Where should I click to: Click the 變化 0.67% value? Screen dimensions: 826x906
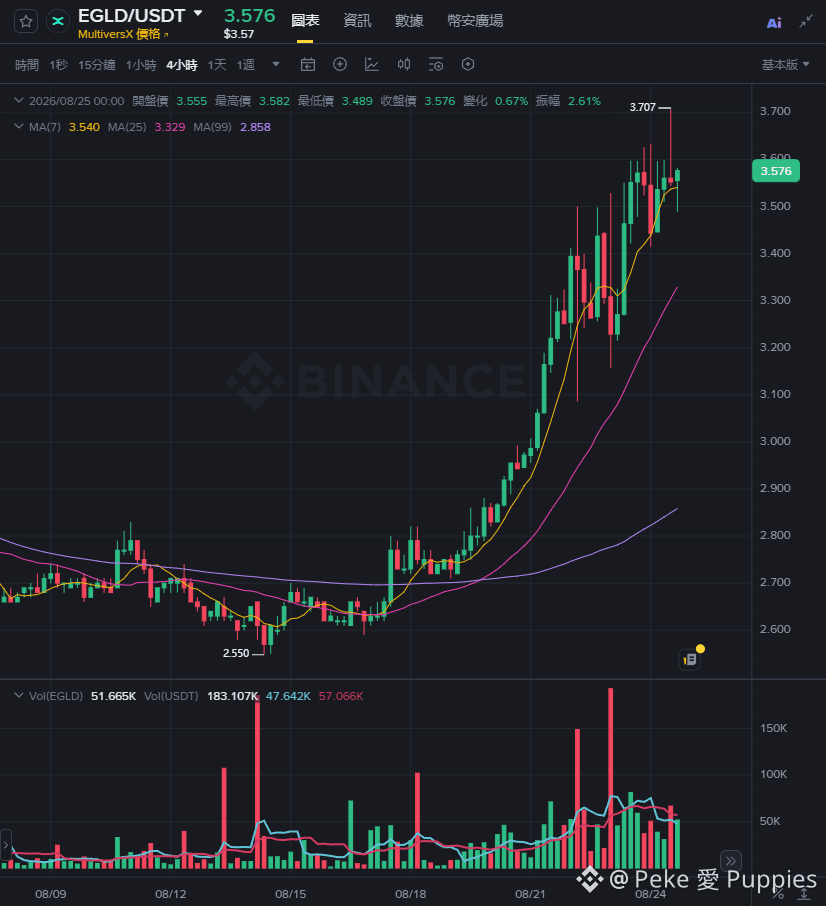[511, 101]
